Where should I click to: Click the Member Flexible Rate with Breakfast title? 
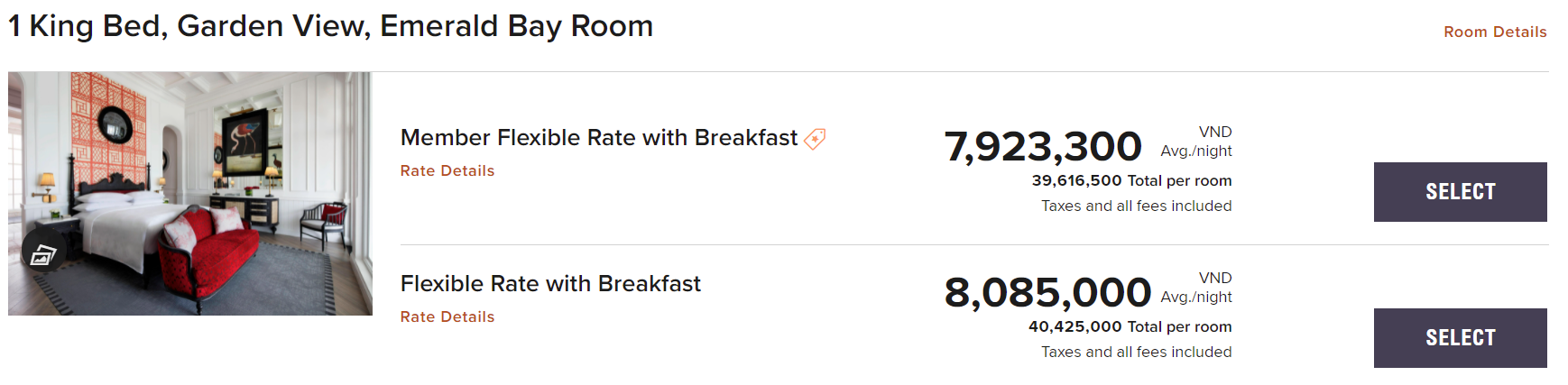point(598,138)
